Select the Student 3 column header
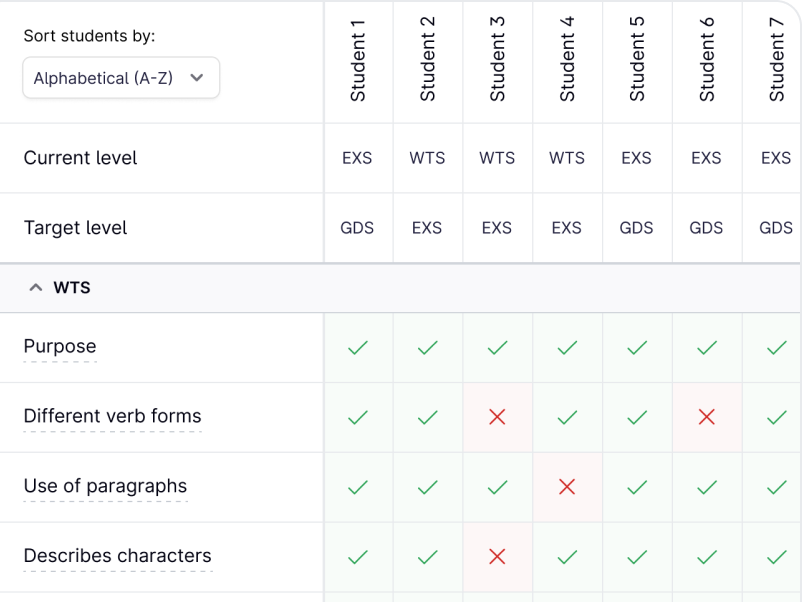Image resolution: width=802 pixels, height=602 pixels. pyautogui.click(x=497, y=60)
